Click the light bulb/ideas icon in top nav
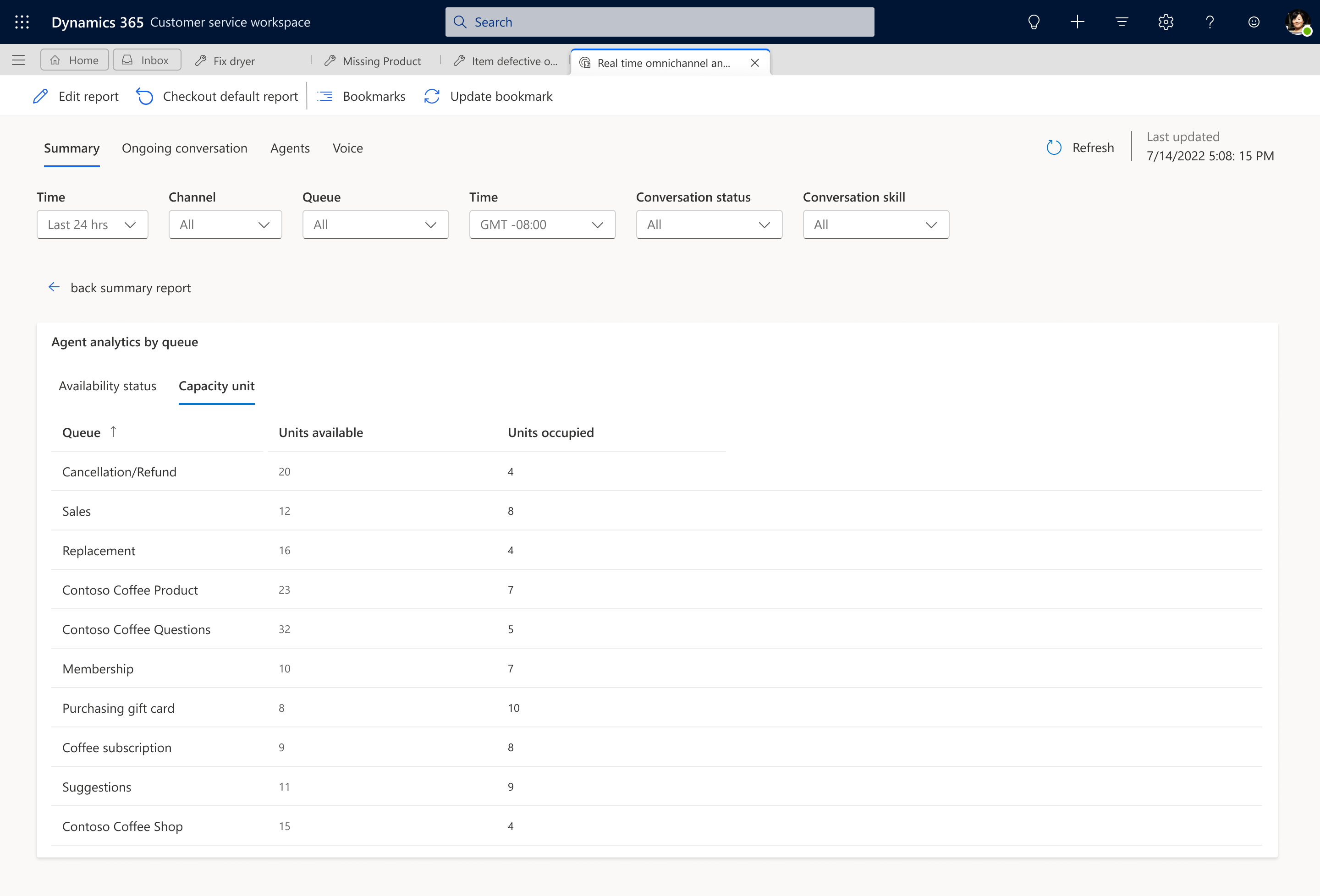Screen dimensions: 1320x896 pyautogui.click(x=1033, y=22)
